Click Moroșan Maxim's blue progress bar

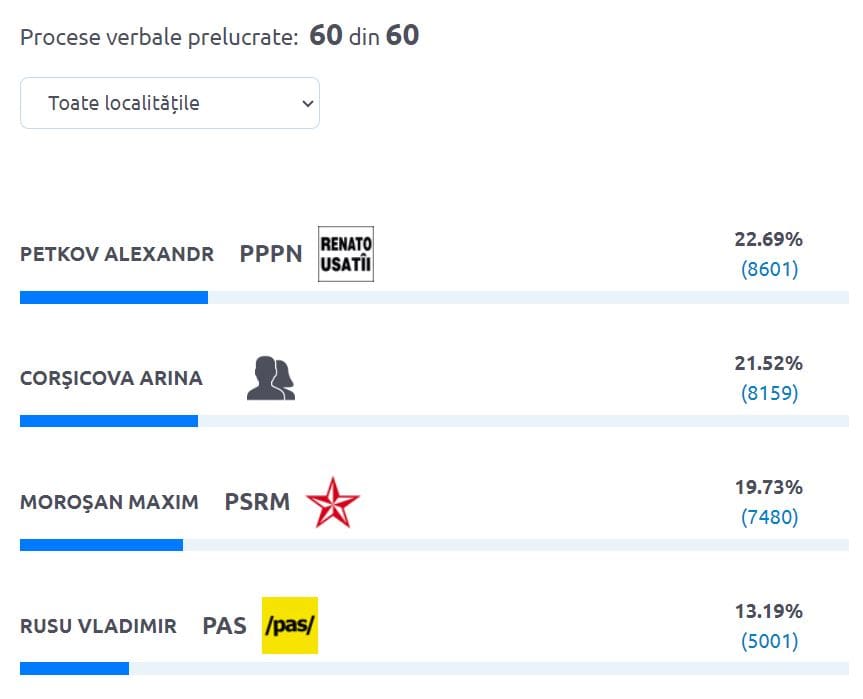(101, 545)
